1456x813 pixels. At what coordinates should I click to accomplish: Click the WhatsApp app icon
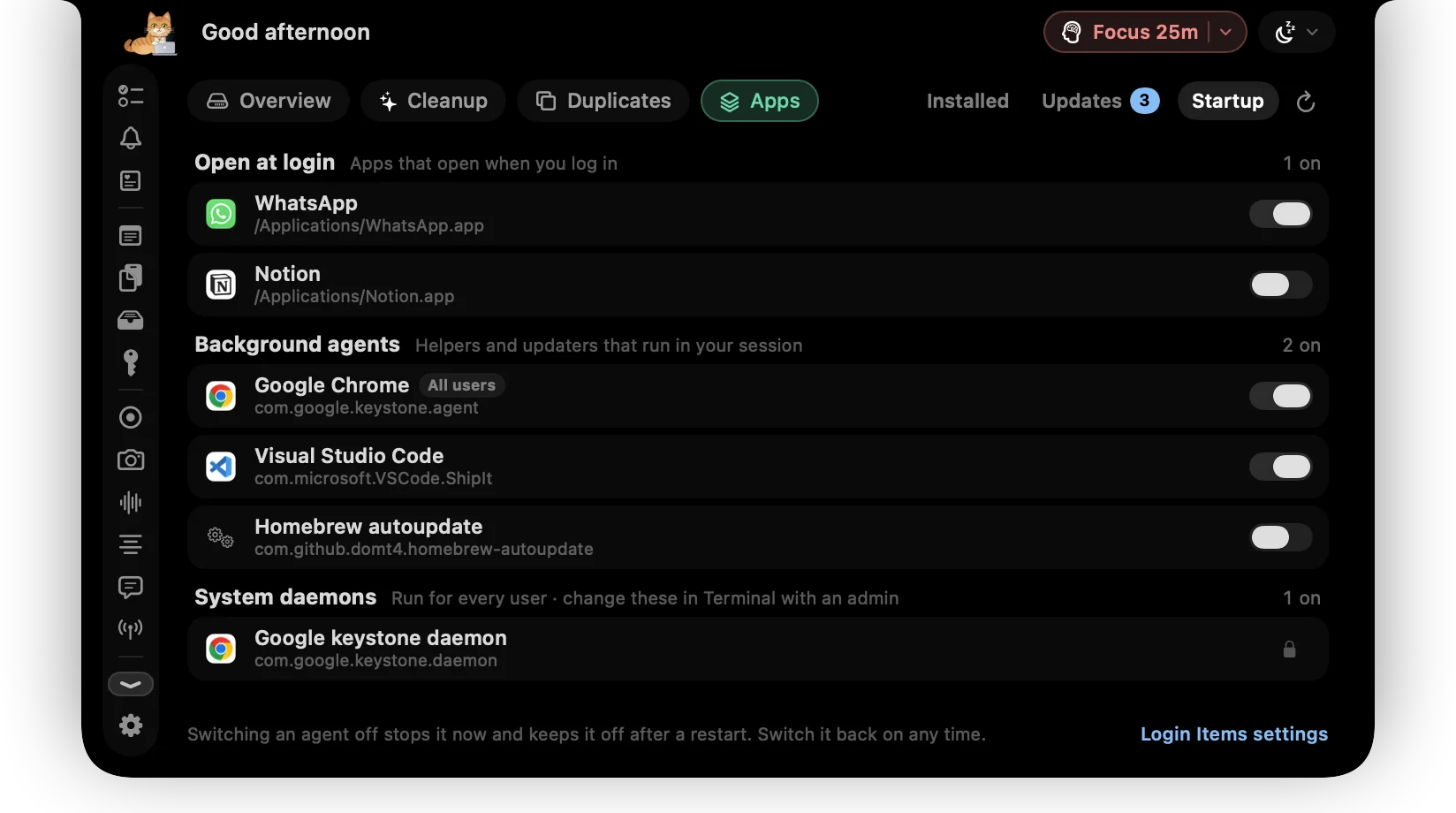(x=221, y=214)
